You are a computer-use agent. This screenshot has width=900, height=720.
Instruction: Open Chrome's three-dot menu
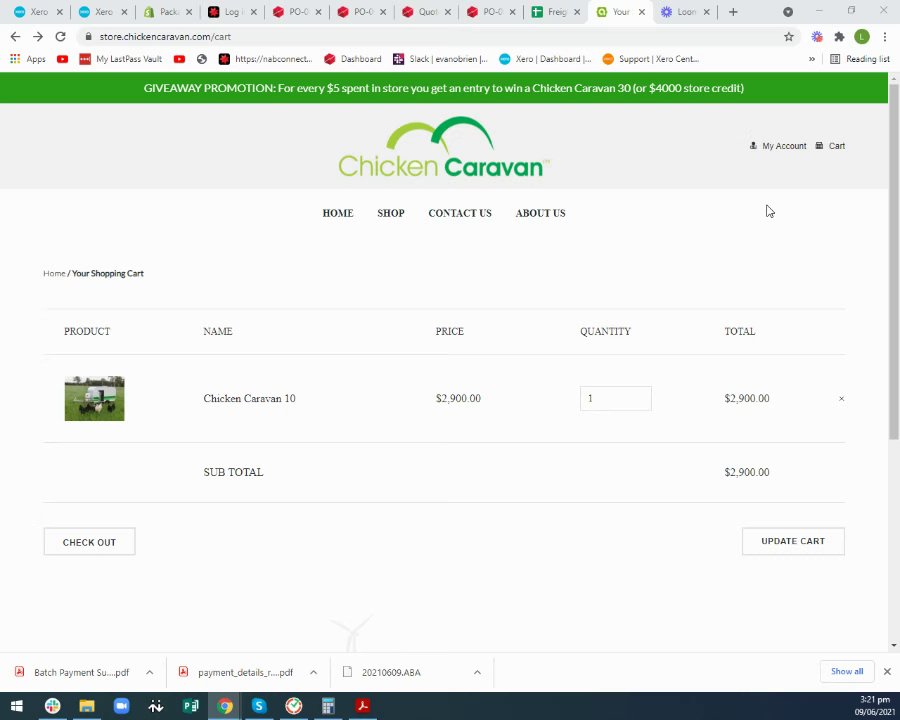(885, 37)
